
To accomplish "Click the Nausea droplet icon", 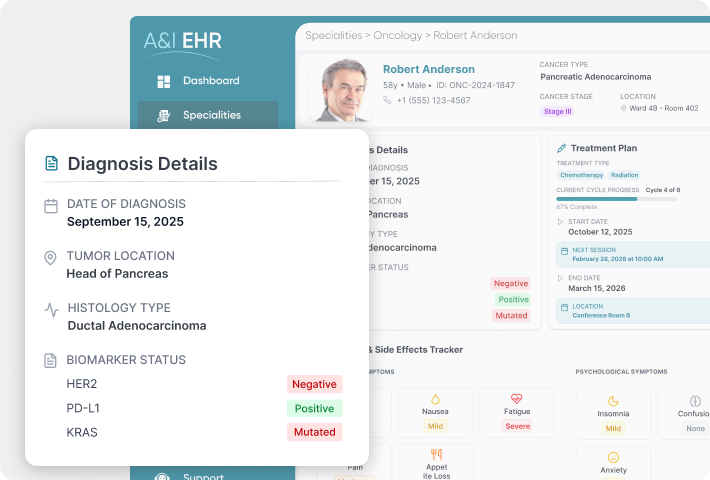I will coord(435,399).
